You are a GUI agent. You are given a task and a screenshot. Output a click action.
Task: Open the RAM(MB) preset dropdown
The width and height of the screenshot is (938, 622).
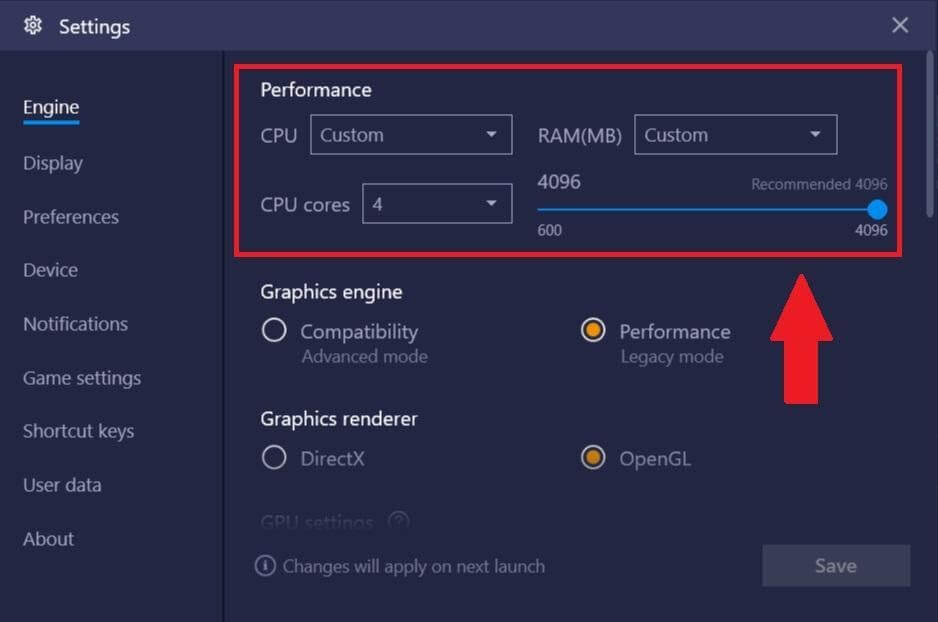pyautogui.click(x=735, y=135)
